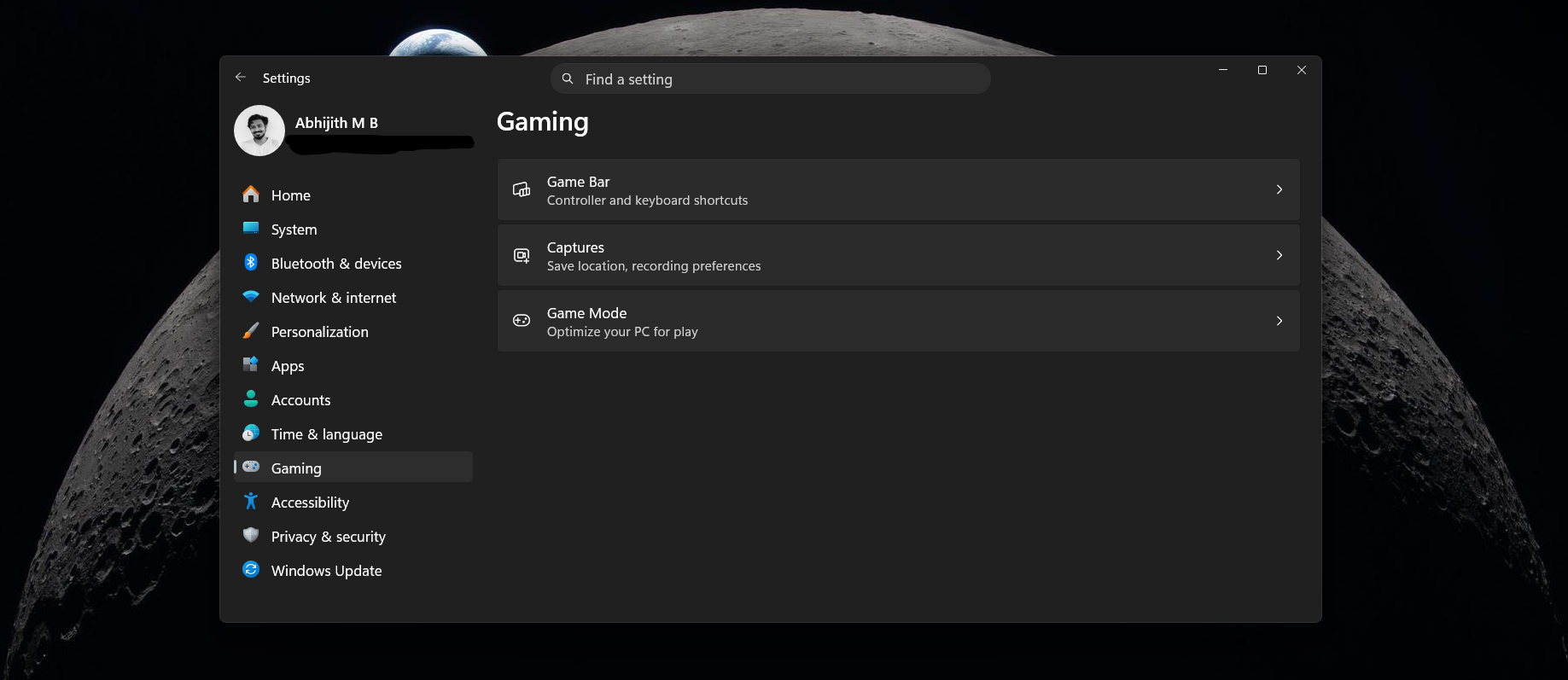Click the Abhijith M B account name
Image resolution: width=1568 pixels, height=680 pixels.
[x=336, y=123]
